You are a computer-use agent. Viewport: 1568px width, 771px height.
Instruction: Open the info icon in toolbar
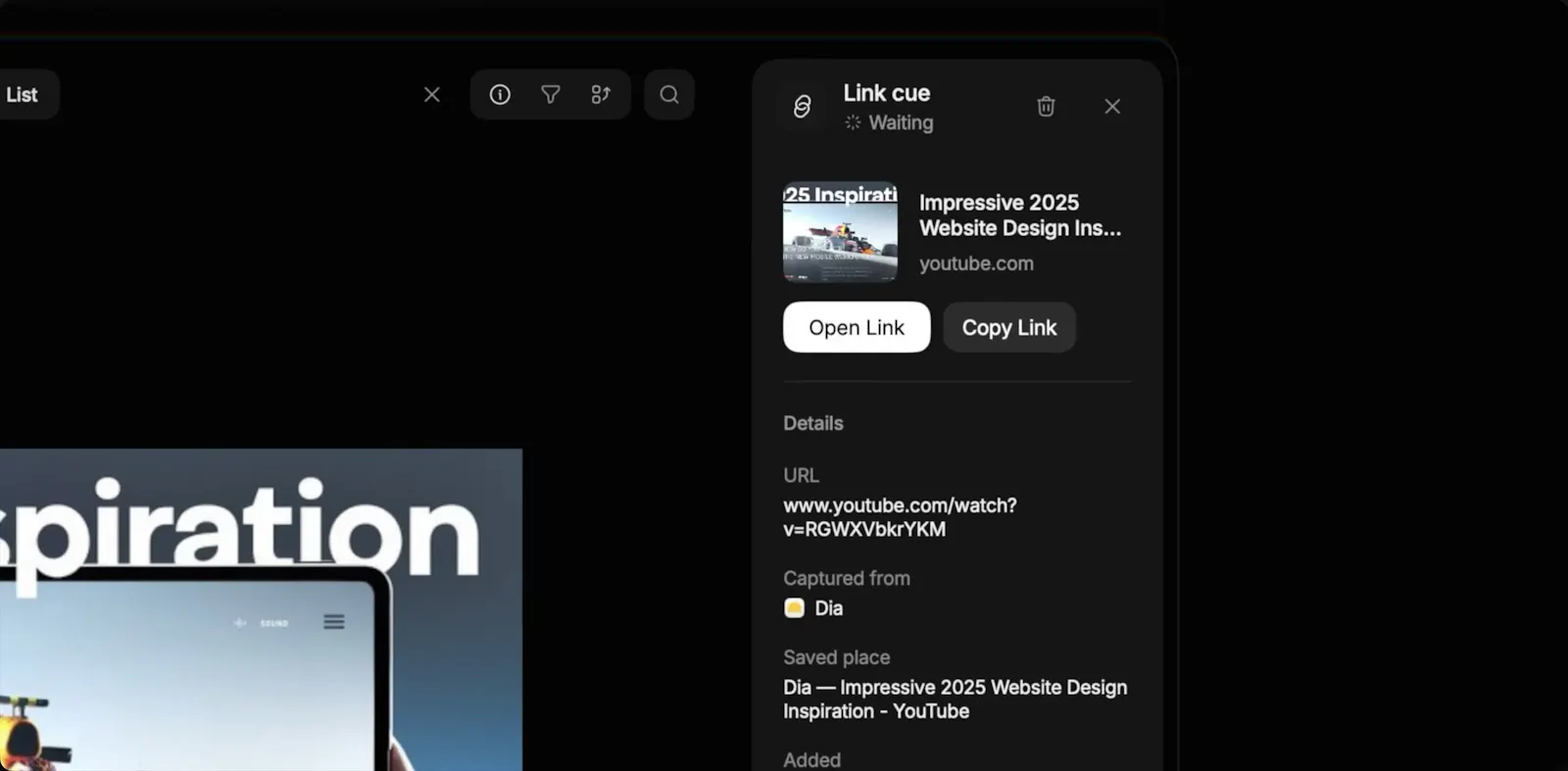coord(500,94)
